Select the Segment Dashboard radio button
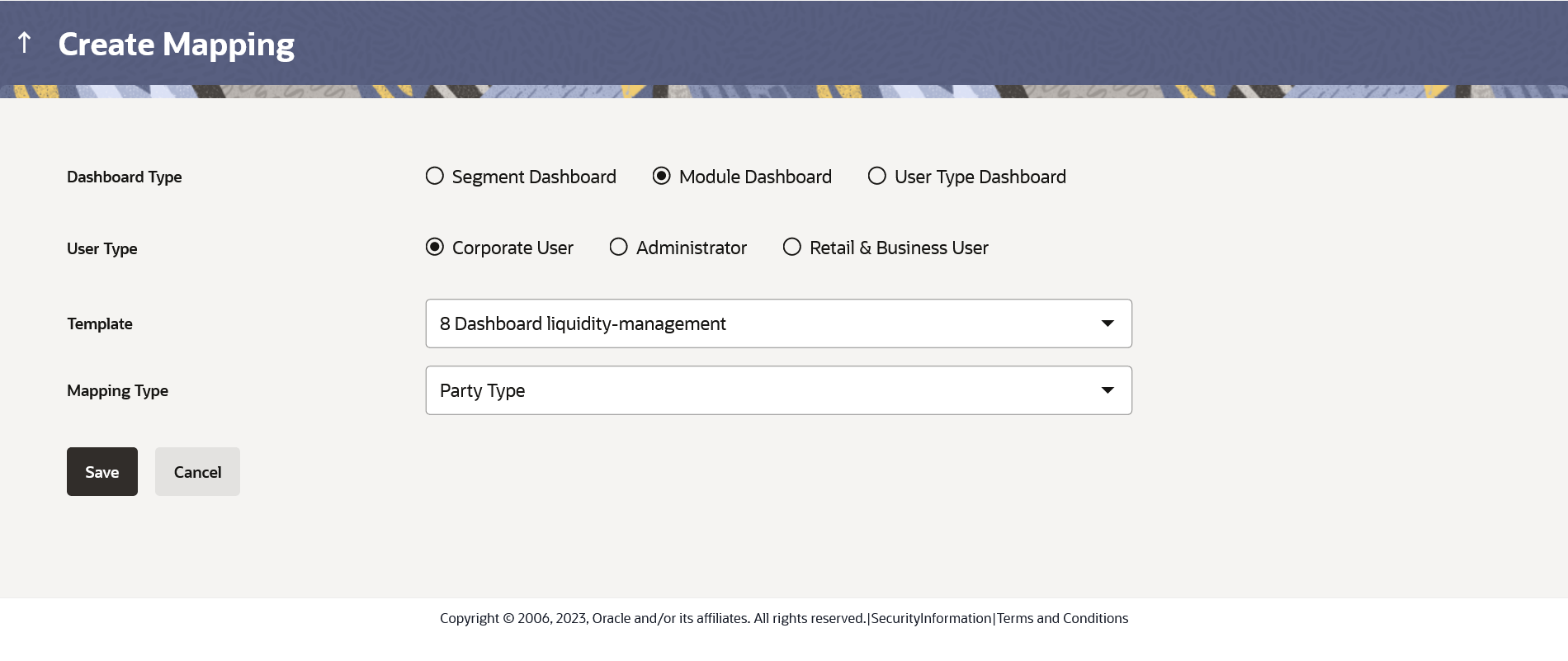Image resolution: width=1568 pixels, height=661 pixels. [x=435, y=176]
